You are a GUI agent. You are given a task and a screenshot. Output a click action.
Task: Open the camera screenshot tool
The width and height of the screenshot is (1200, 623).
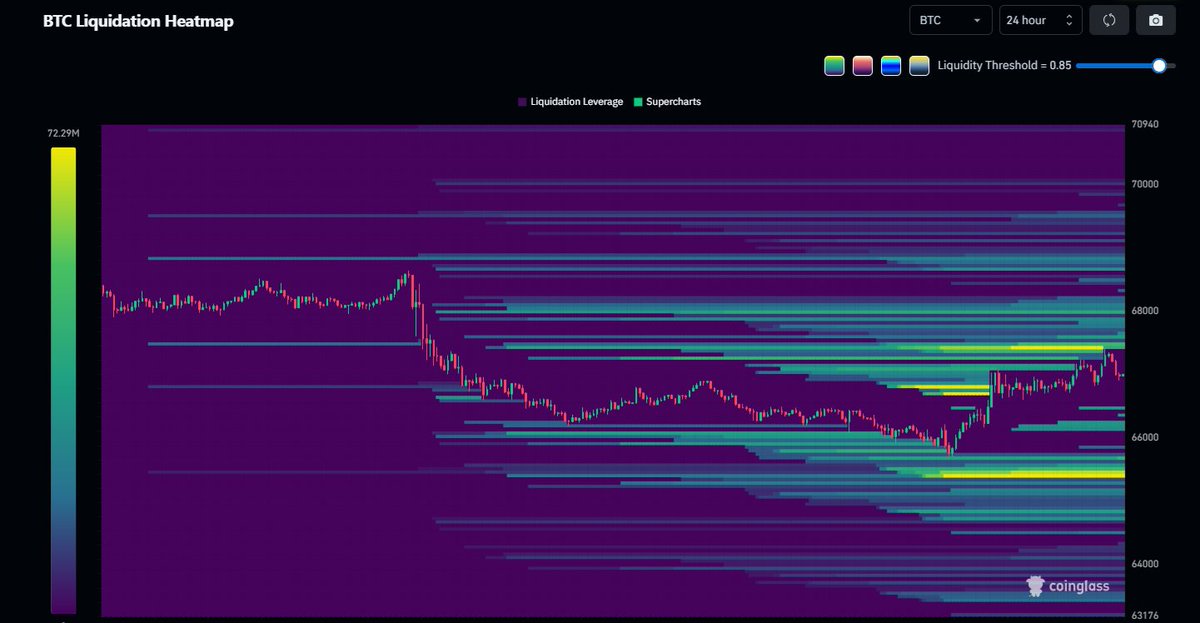1155,19
